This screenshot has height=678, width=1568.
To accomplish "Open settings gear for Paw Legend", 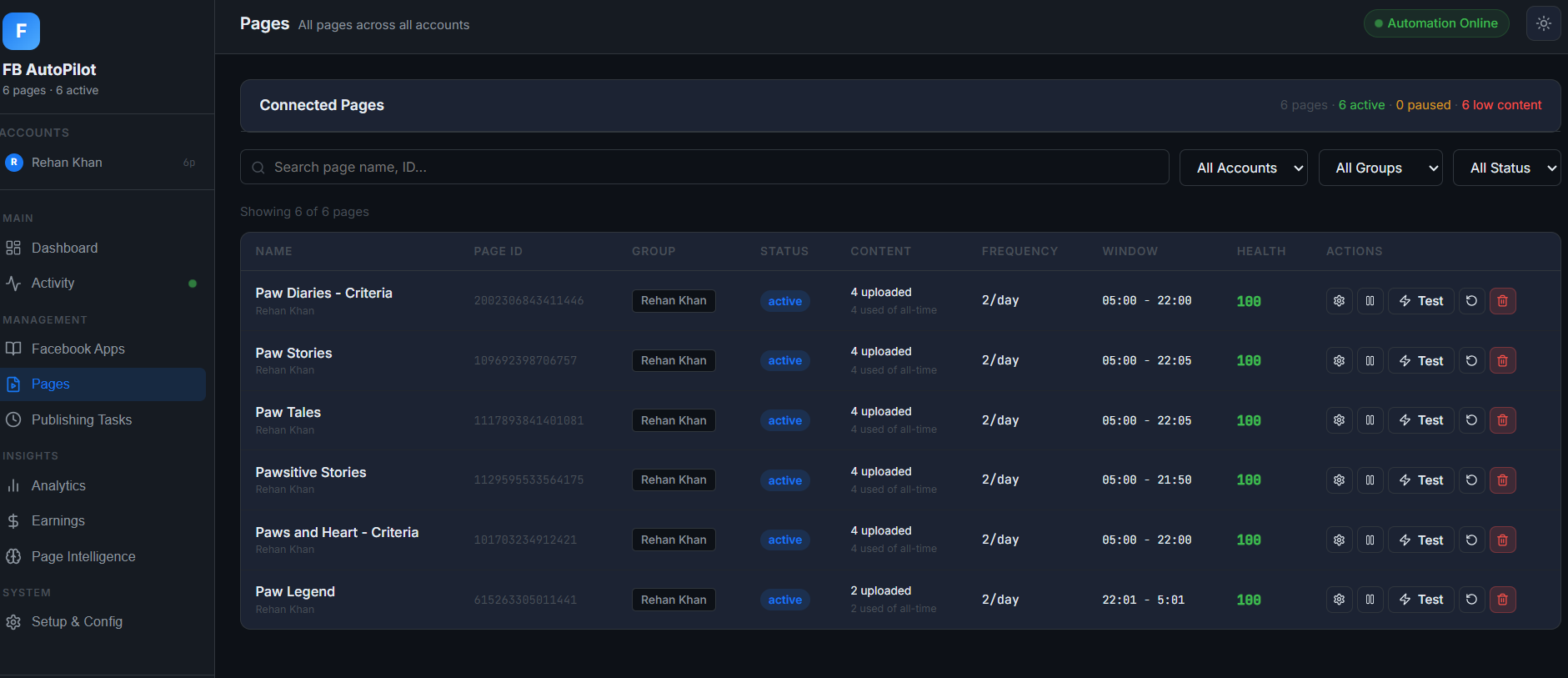I will point(1339,600).
